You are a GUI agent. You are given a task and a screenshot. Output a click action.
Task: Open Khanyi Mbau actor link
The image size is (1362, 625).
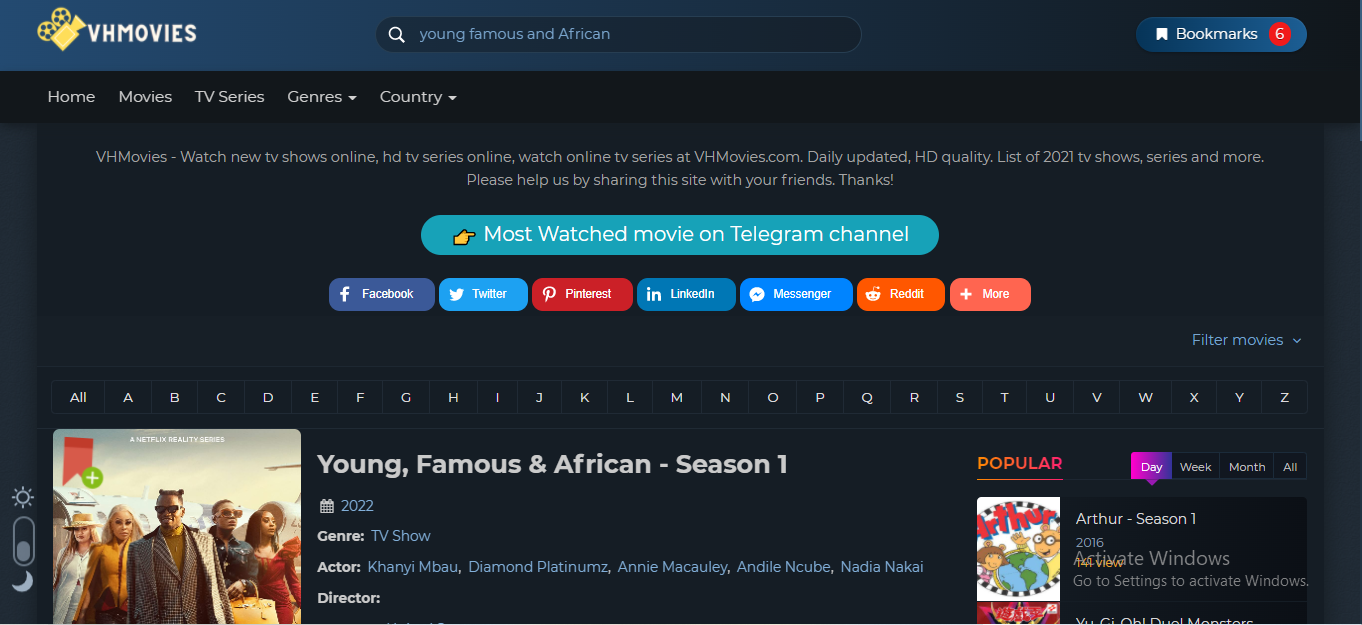[x=414, y=567]
